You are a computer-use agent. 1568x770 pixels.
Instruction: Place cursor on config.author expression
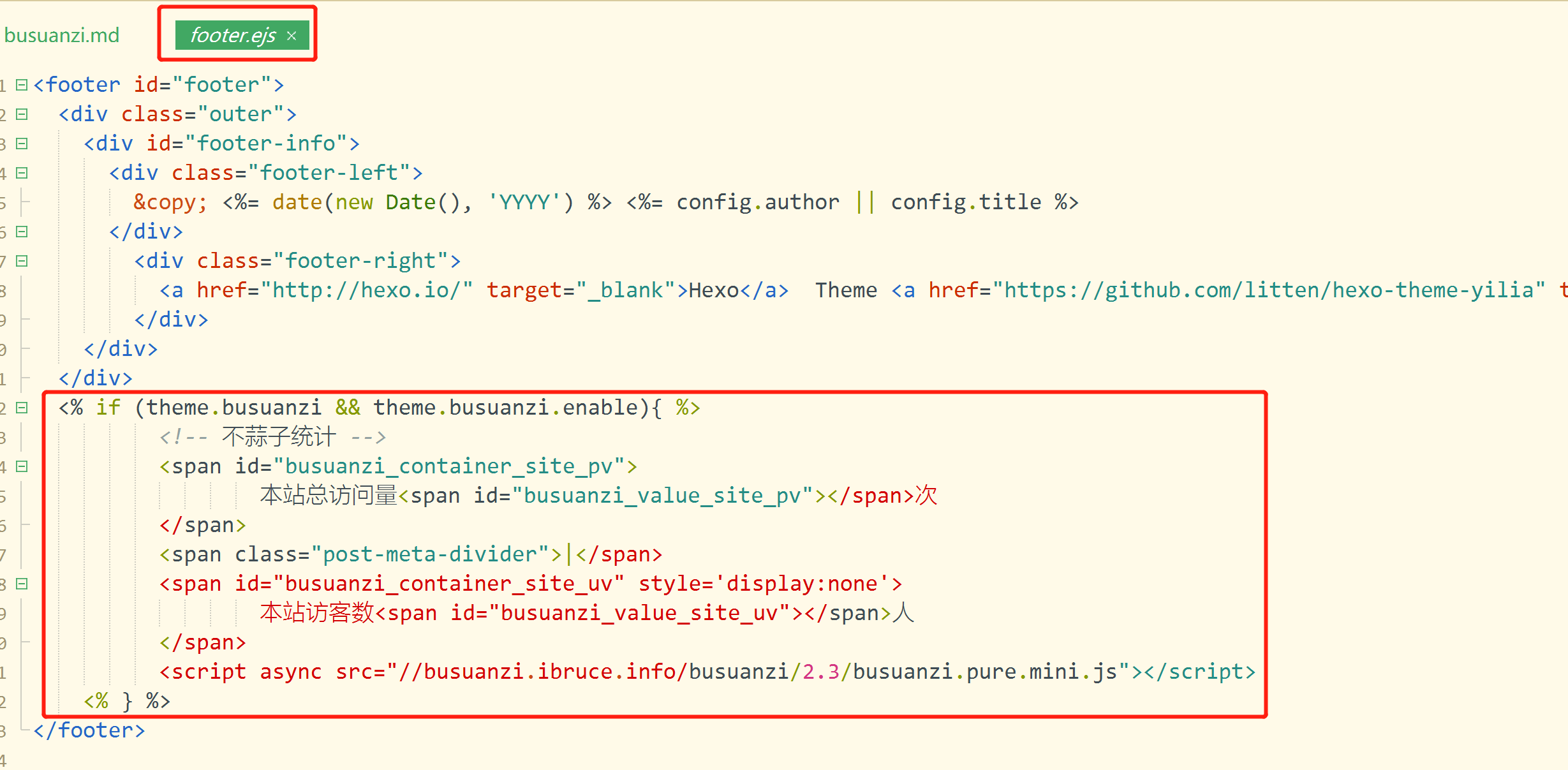point(757,202)
